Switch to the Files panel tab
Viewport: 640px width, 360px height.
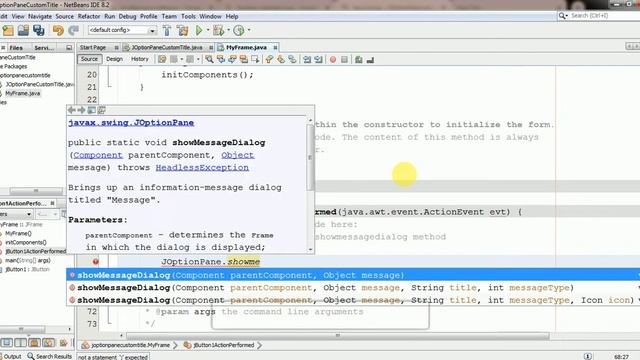point(16,48)
